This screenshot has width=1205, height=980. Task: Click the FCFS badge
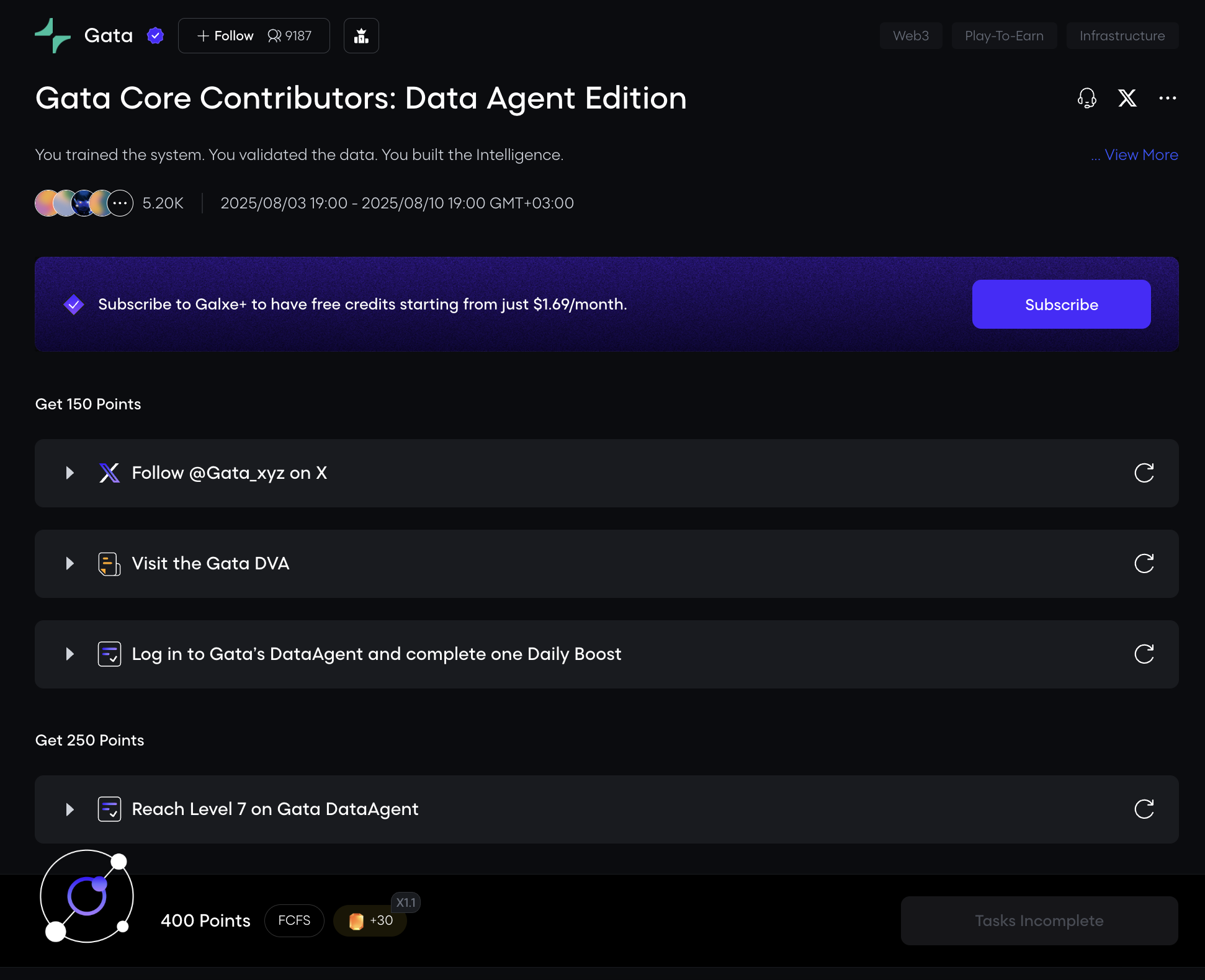point(294,920)
